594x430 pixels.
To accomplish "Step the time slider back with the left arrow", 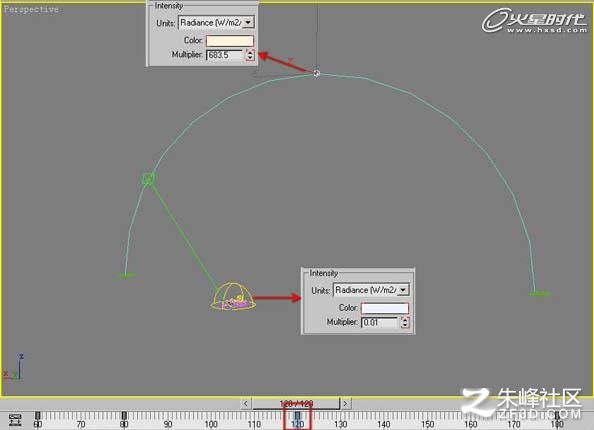I will (x=245, y=403).
